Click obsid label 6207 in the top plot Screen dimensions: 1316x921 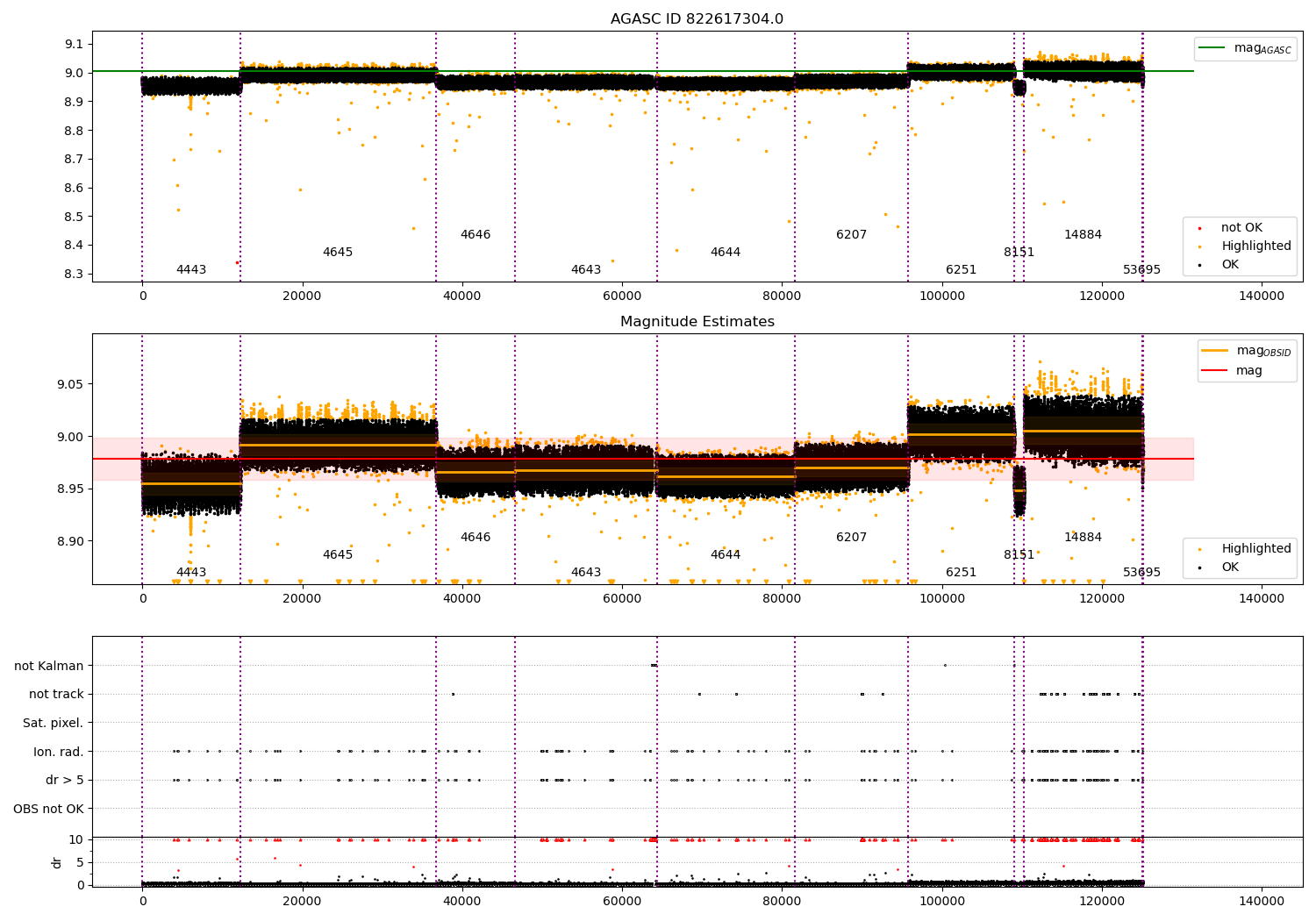pyautogui.click(x=851, y=235)
